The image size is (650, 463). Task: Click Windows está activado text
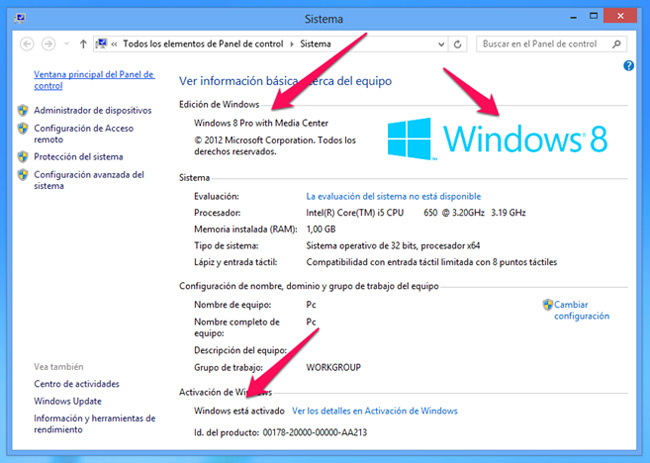click(x=239, y=411)
